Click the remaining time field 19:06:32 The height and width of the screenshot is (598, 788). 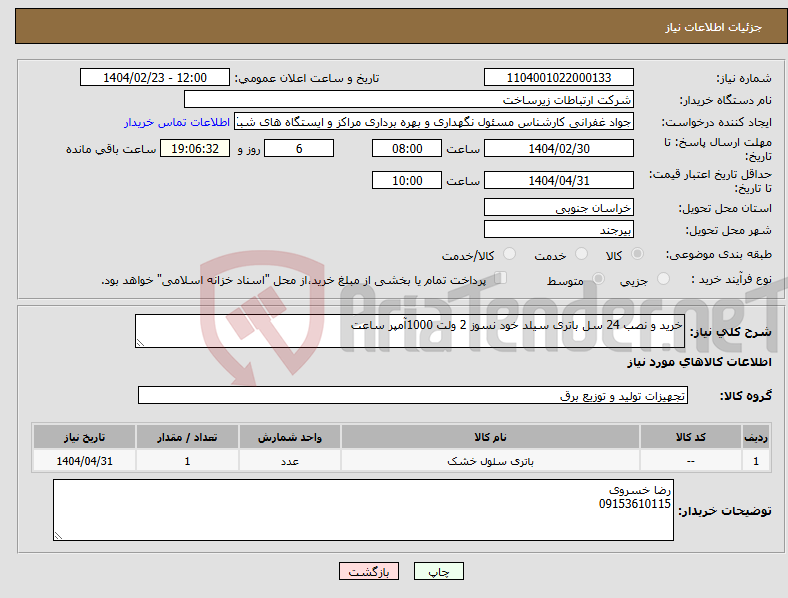[195, 148]
